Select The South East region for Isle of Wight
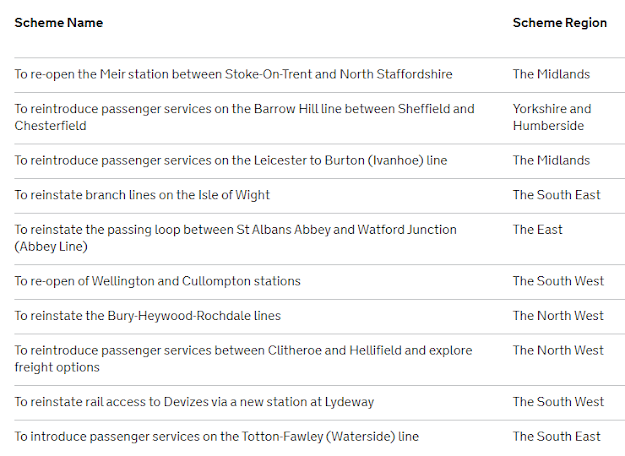The width and height of the screenshot is (625, 456). pyautogui.click(x=556, y=195)
